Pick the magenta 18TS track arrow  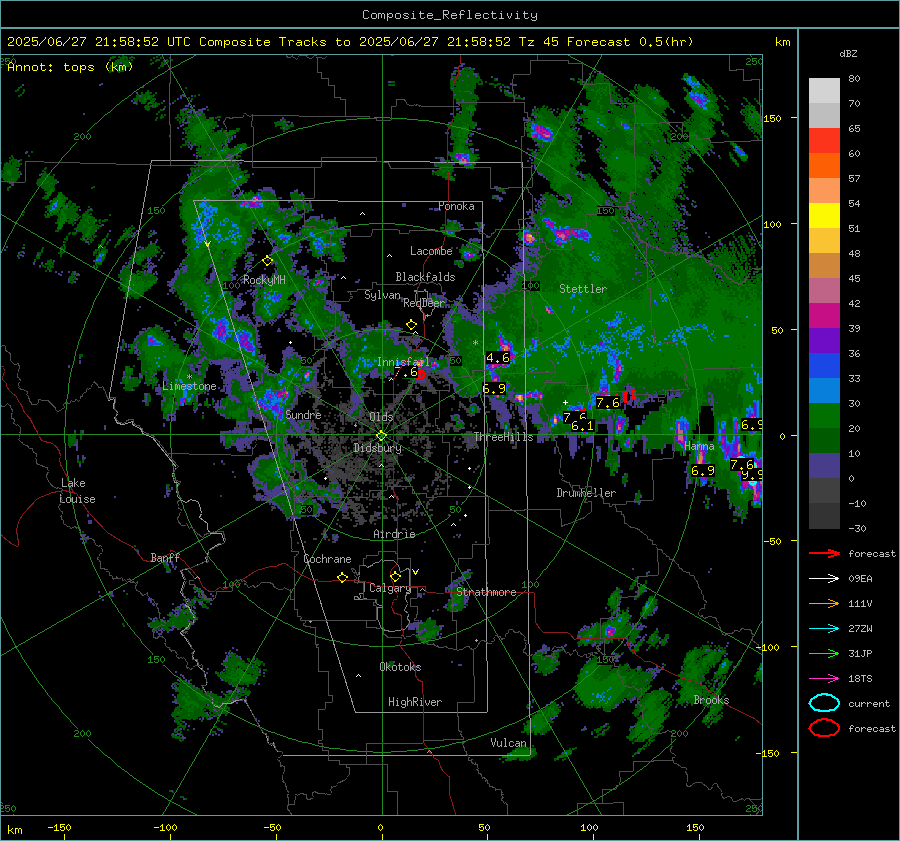(824, 679)
